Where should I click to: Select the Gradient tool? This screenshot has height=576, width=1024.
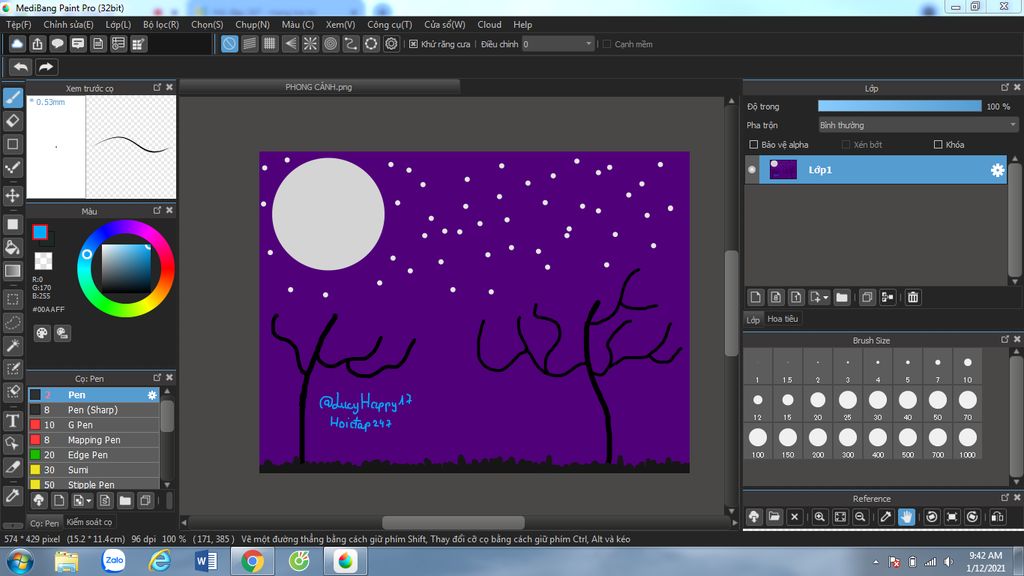pos(12,271)
